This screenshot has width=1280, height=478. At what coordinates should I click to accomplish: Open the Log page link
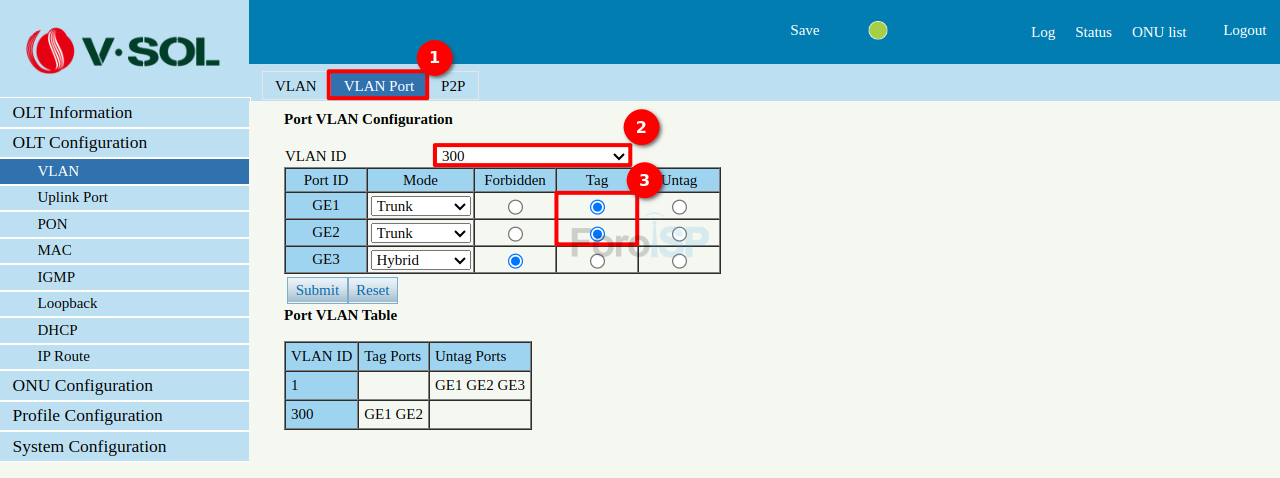(x=1043, y=32)
